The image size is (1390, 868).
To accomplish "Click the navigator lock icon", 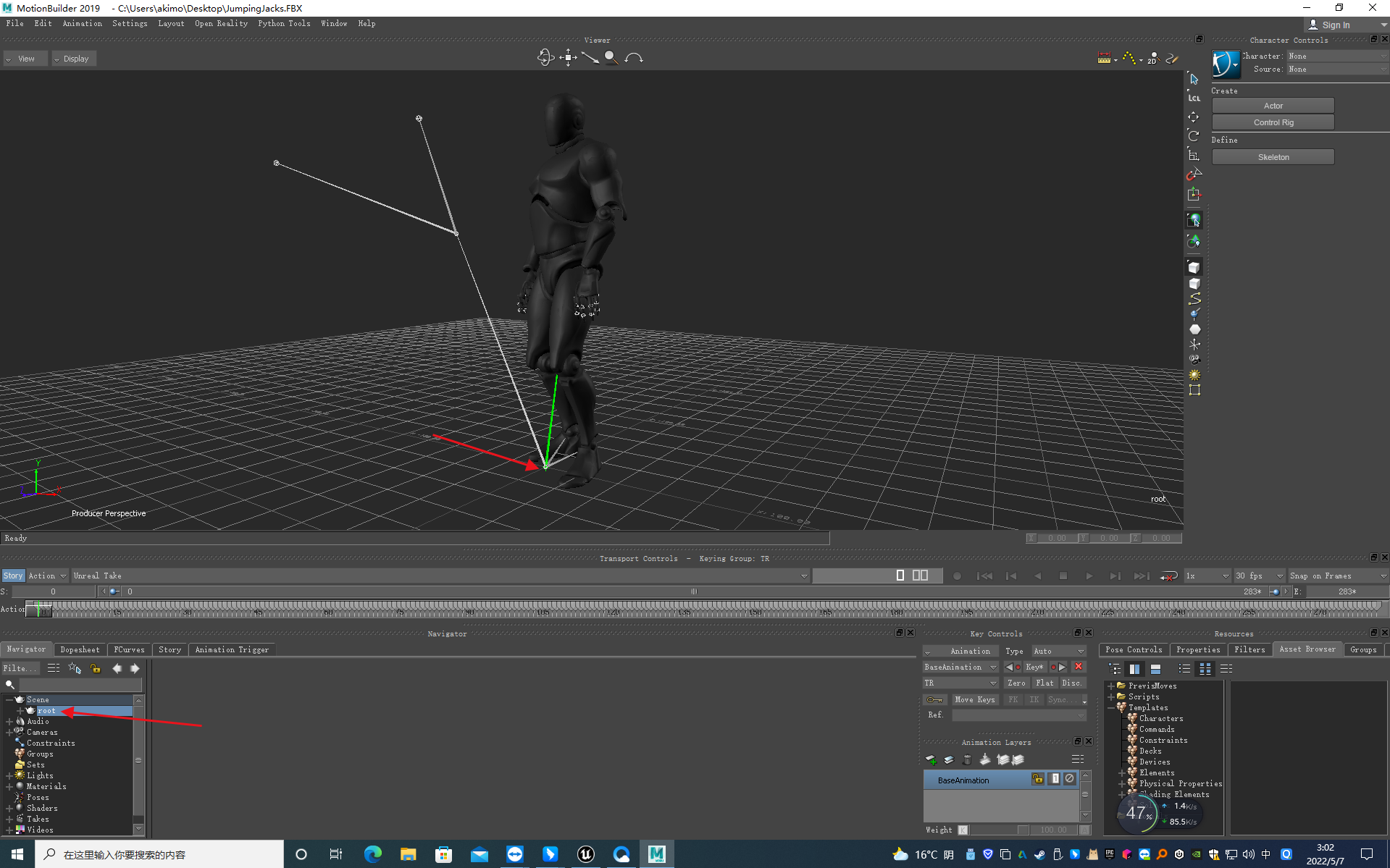I will (96, 668).
